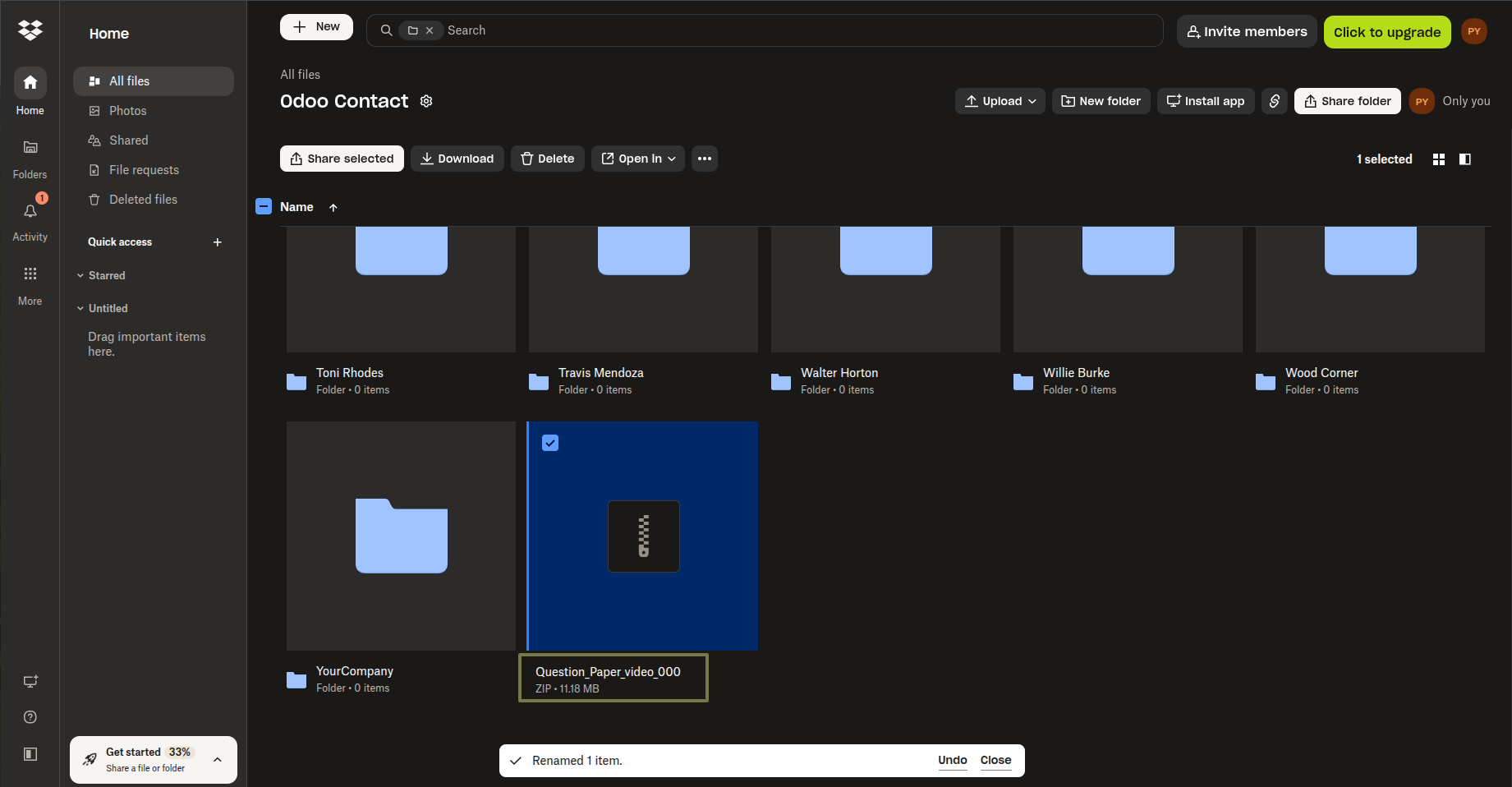Image resolution: width=1512 pixels, height=787 pixels.
Task: Delete the selected item
Action: point(548,159)
